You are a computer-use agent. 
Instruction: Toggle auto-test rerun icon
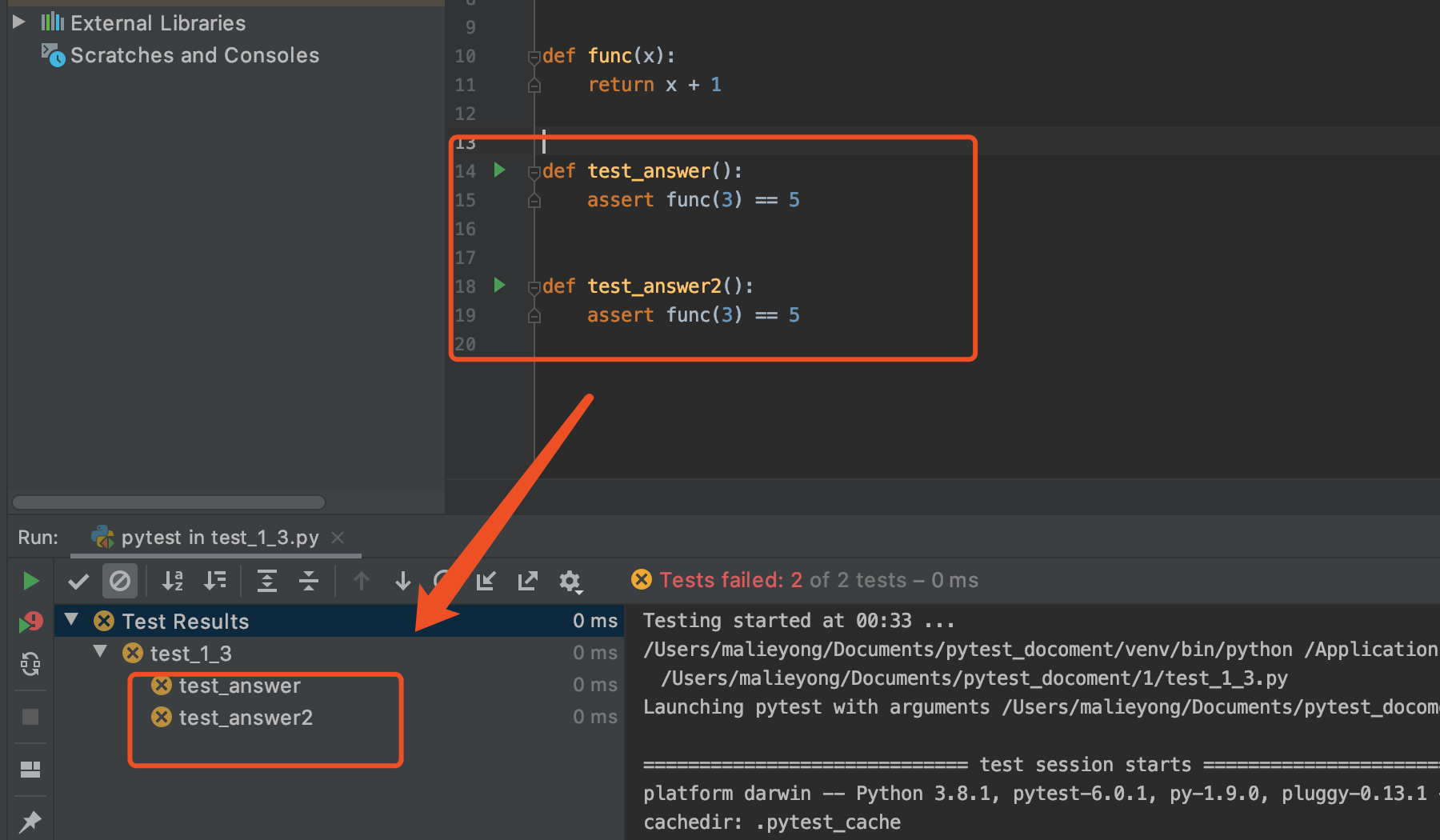[x=30, y=664]
